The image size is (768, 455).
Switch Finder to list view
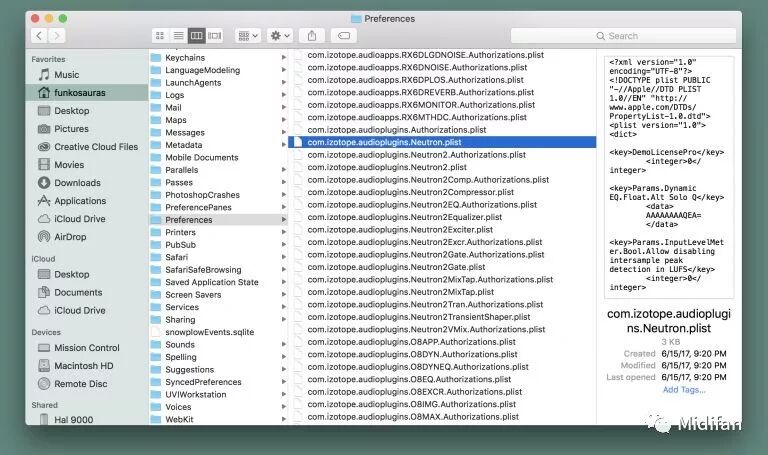(x=178, y=36)
